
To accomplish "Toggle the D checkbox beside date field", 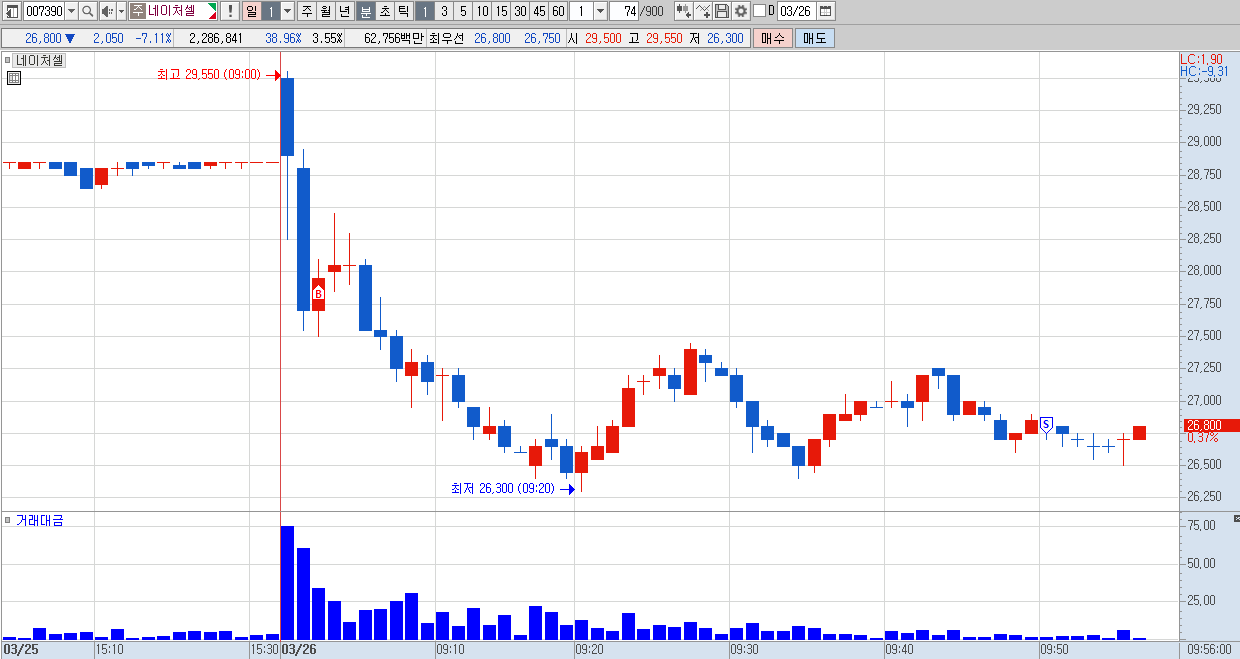I will [759, 11].
